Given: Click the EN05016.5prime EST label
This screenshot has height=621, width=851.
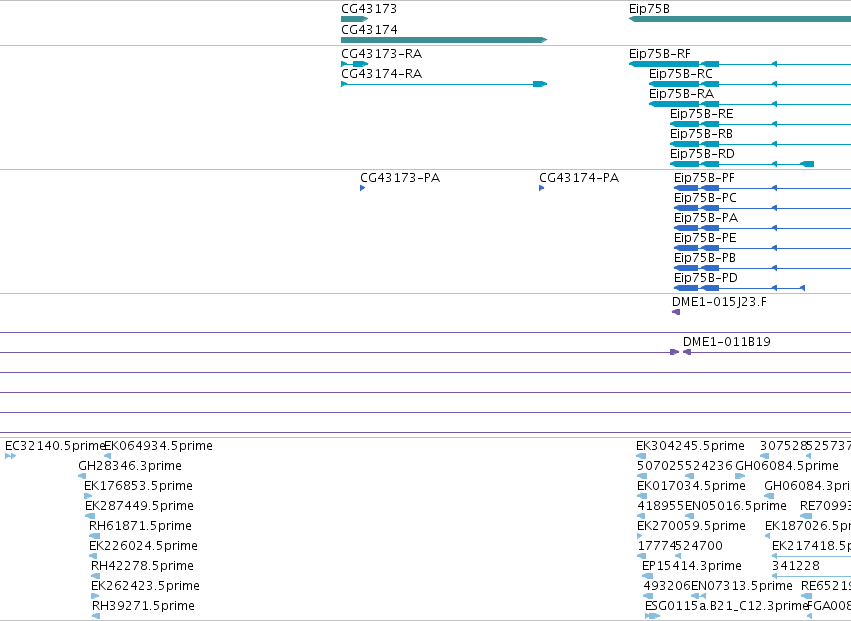Looking at the screenshot, I should (x=736, y=506).
